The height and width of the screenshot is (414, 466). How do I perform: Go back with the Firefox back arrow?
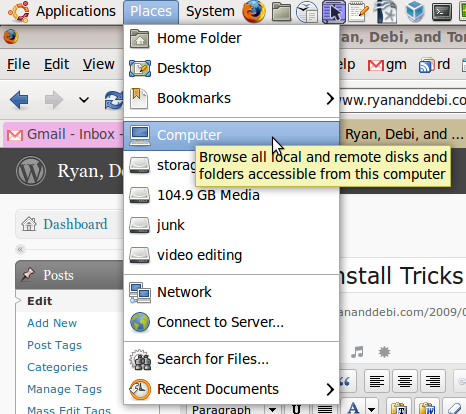(19, 99)
